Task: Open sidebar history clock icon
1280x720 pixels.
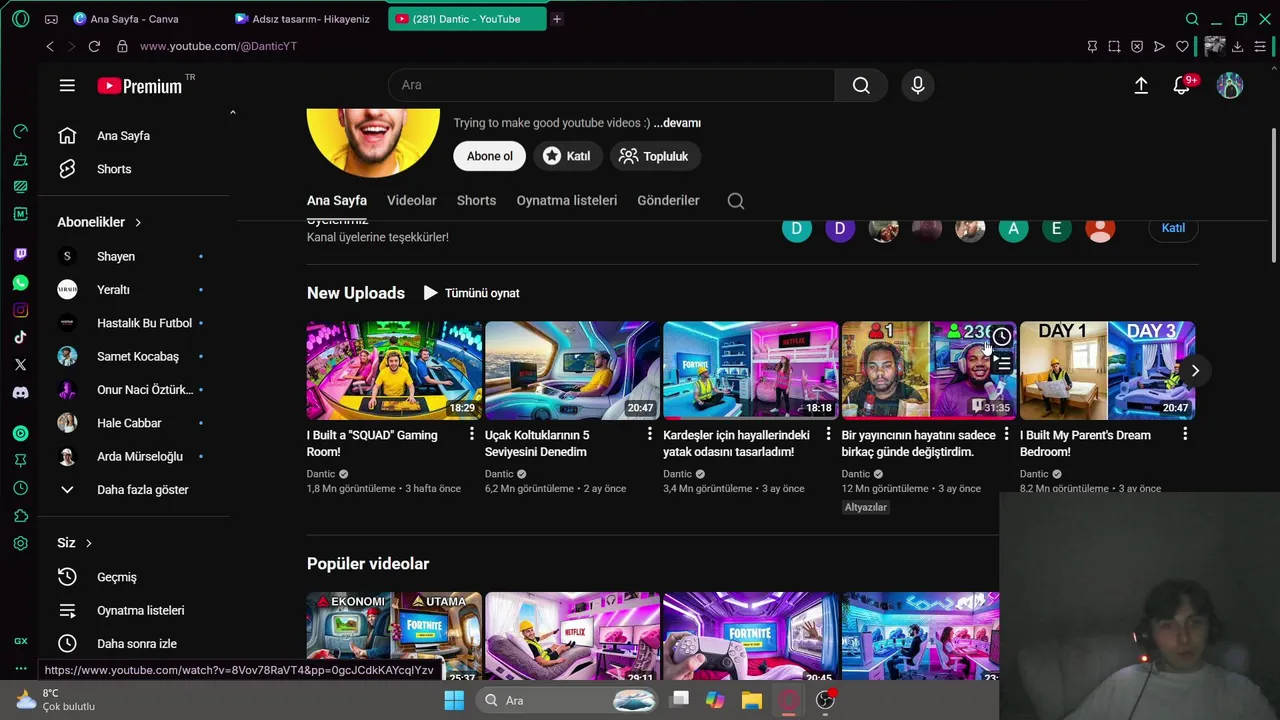Action: [x=20, y=488]
